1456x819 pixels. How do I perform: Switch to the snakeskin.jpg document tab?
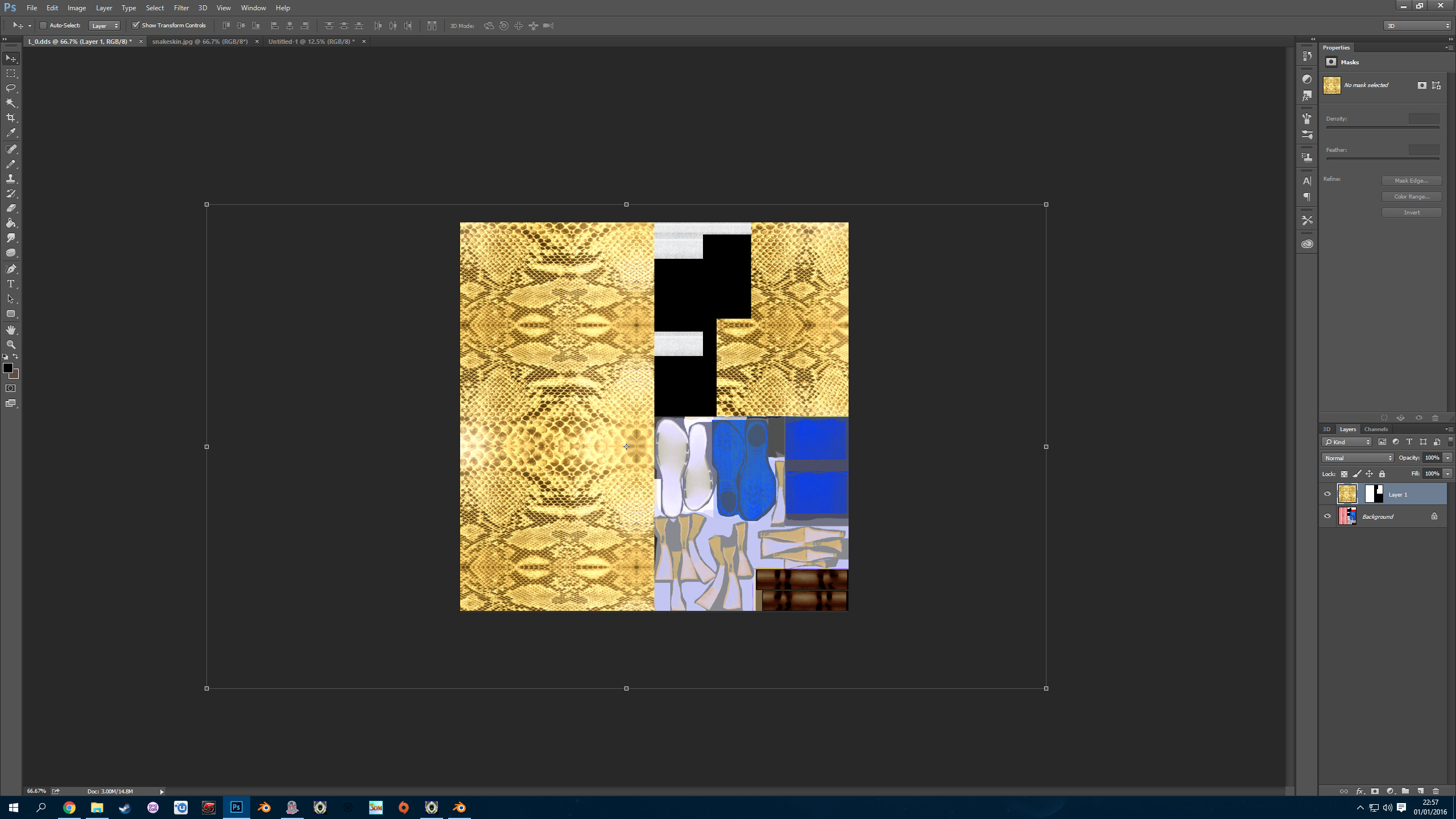coord(200,42)
